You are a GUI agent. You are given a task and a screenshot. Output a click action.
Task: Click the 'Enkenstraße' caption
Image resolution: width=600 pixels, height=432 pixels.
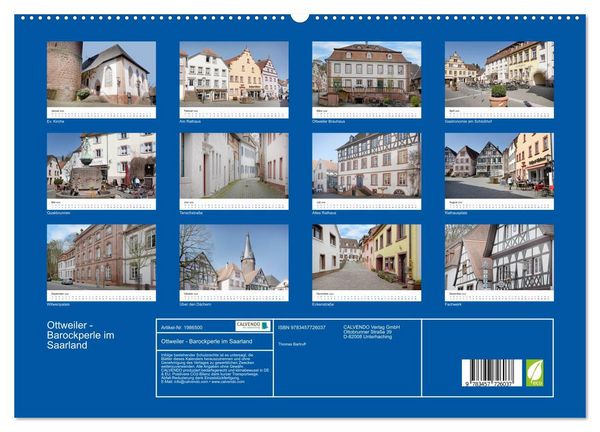[323, 305]
